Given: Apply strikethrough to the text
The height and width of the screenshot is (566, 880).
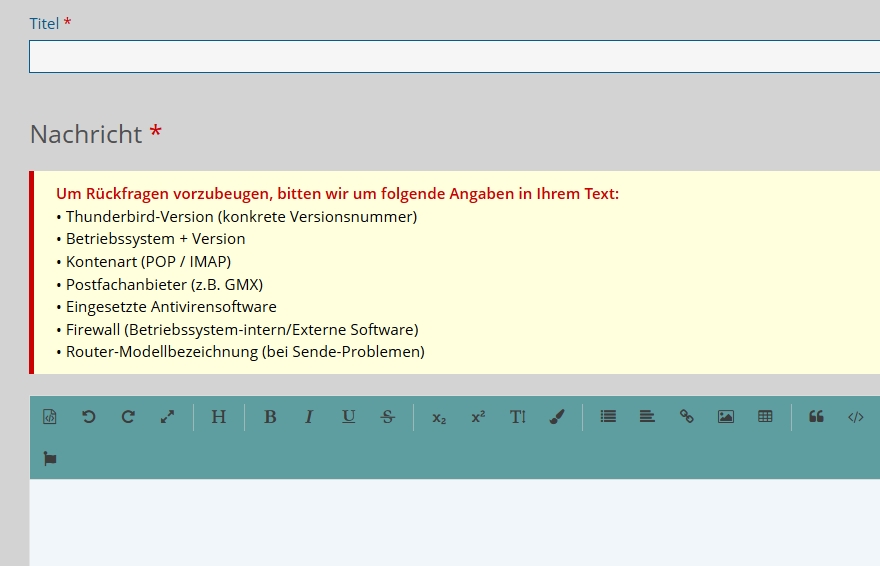Looking at the screenshot, I should pos(387,417).
